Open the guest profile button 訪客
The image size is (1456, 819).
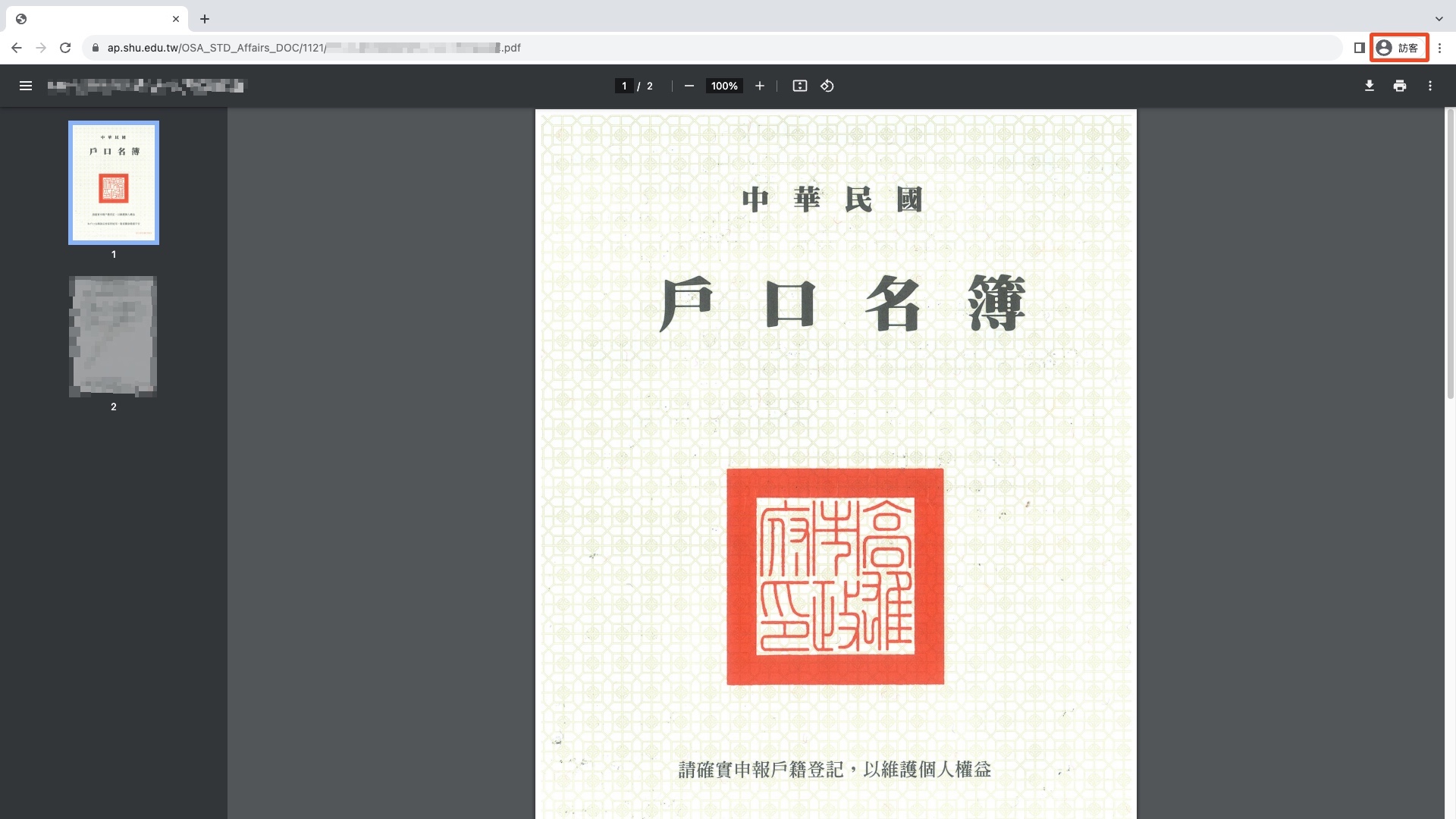[1398, 48]
